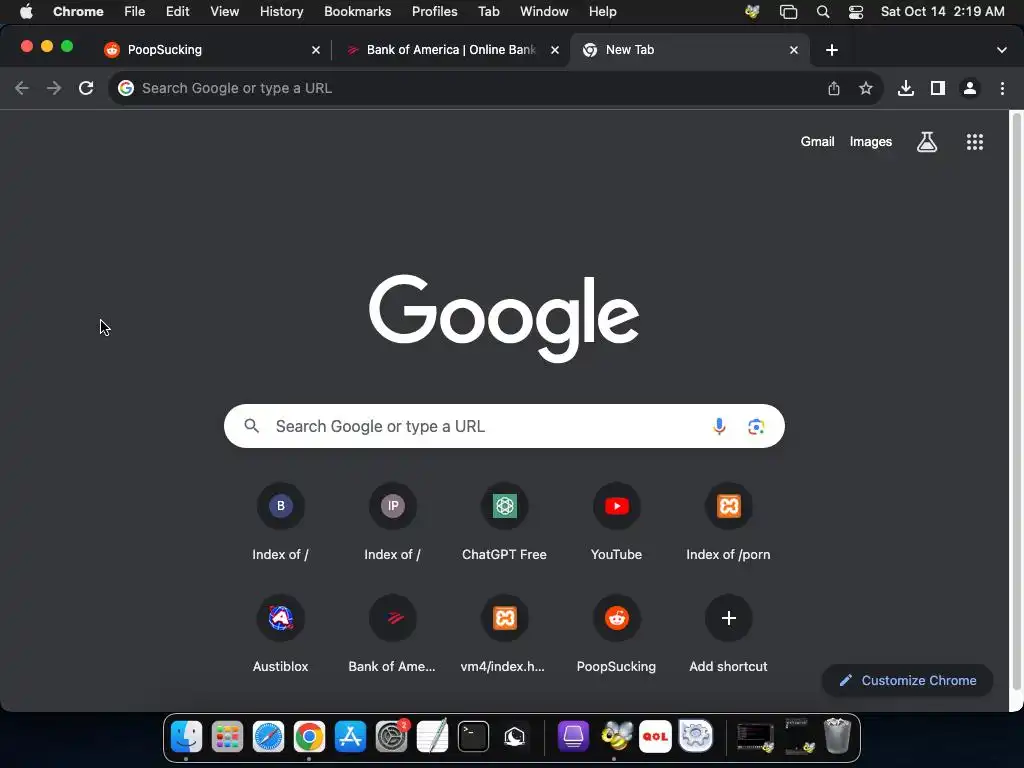
Task: Click the back navigation arrow
Action: pyautogui.click(x=22, y=88)
